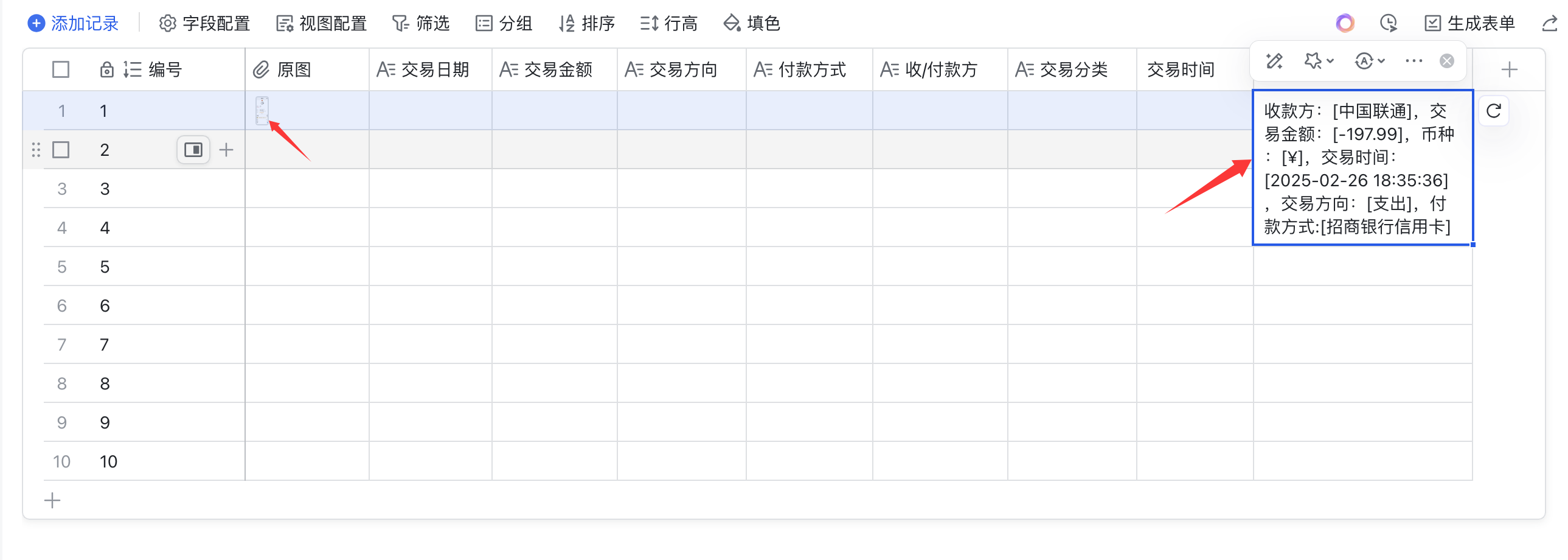
Task: Close the floating AI toolbar
Action: (1447, 61)
